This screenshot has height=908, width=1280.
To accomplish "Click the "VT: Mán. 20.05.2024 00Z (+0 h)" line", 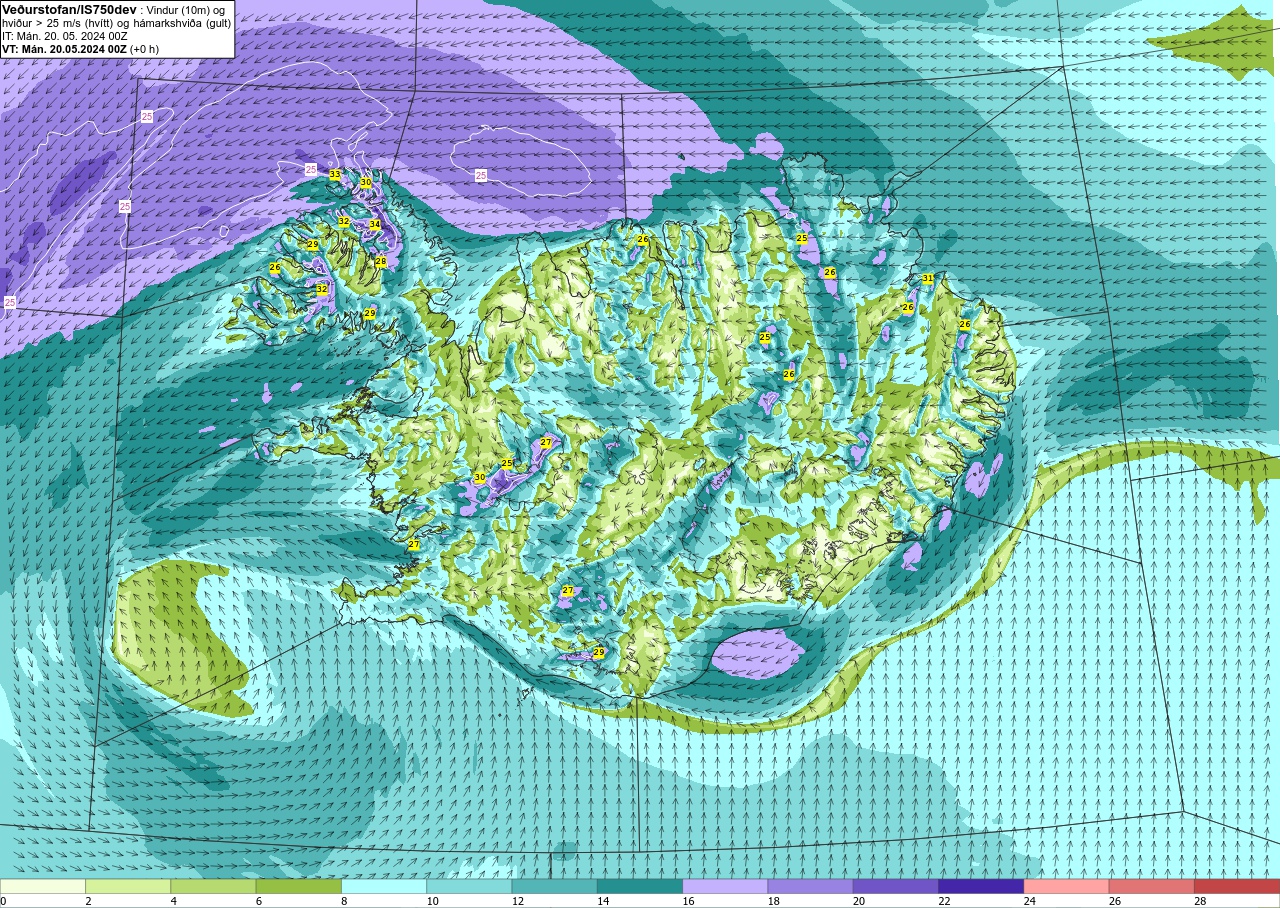I will 80,49.
